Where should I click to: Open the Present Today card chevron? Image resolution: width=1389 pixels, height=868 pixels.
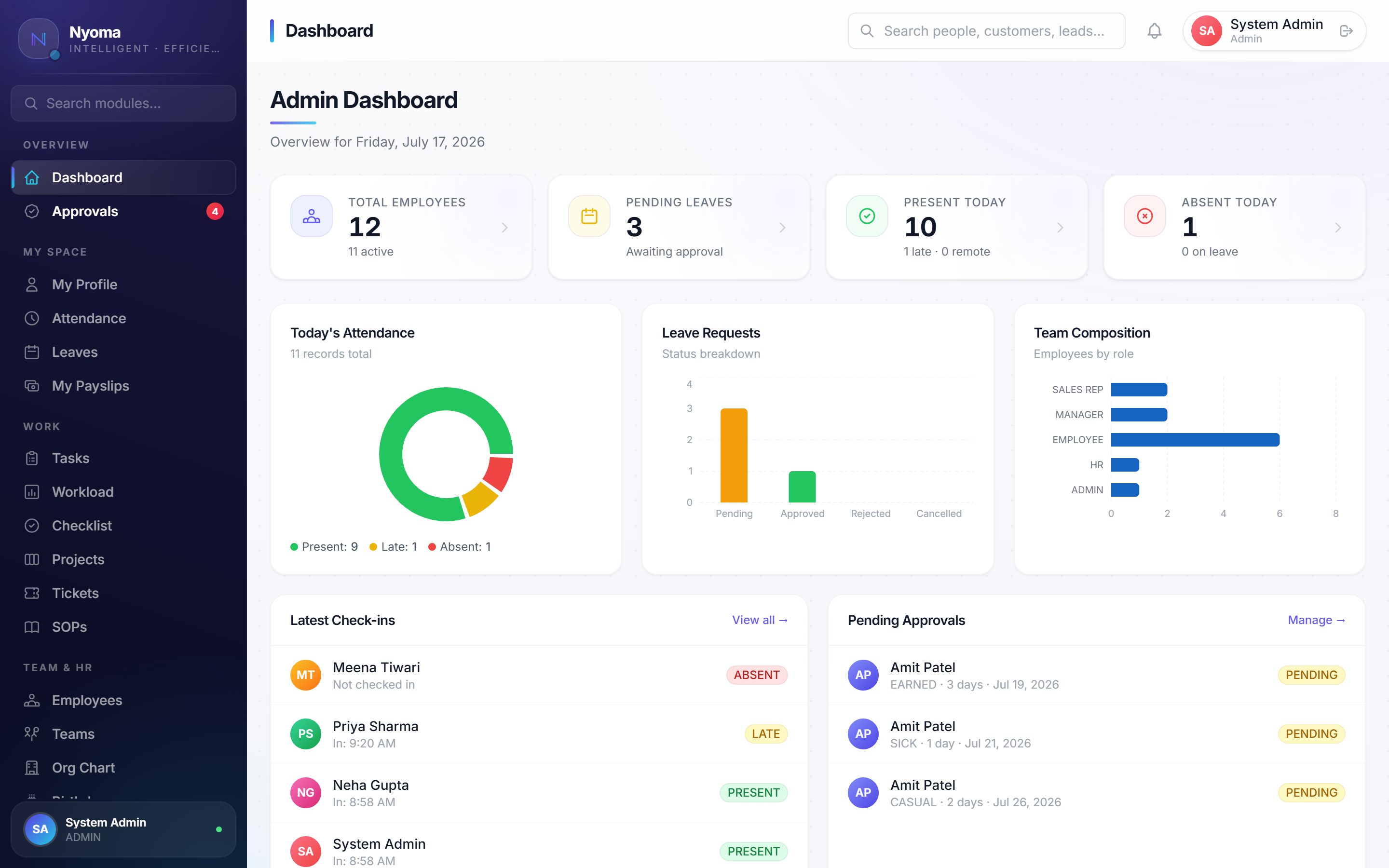coord(1060,228)
